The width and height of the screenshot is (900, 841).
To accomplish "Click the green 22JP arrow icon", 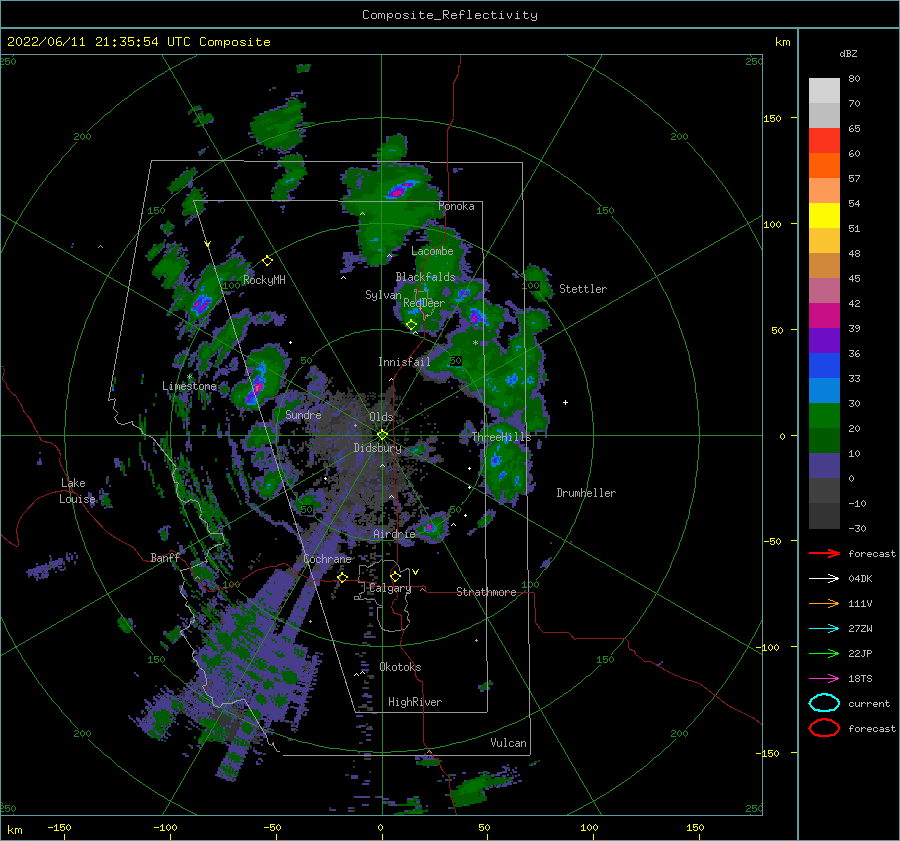I will pyautogui.click(x=824, y=653).
